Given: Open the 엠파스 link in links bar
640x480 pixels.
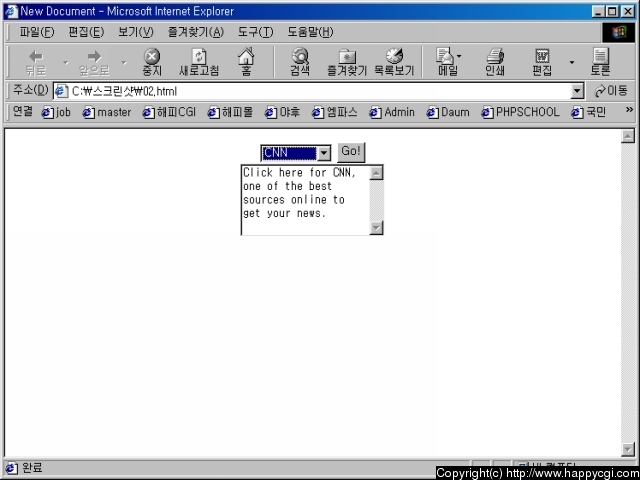Looking at the screenshot, I should 335,112.
